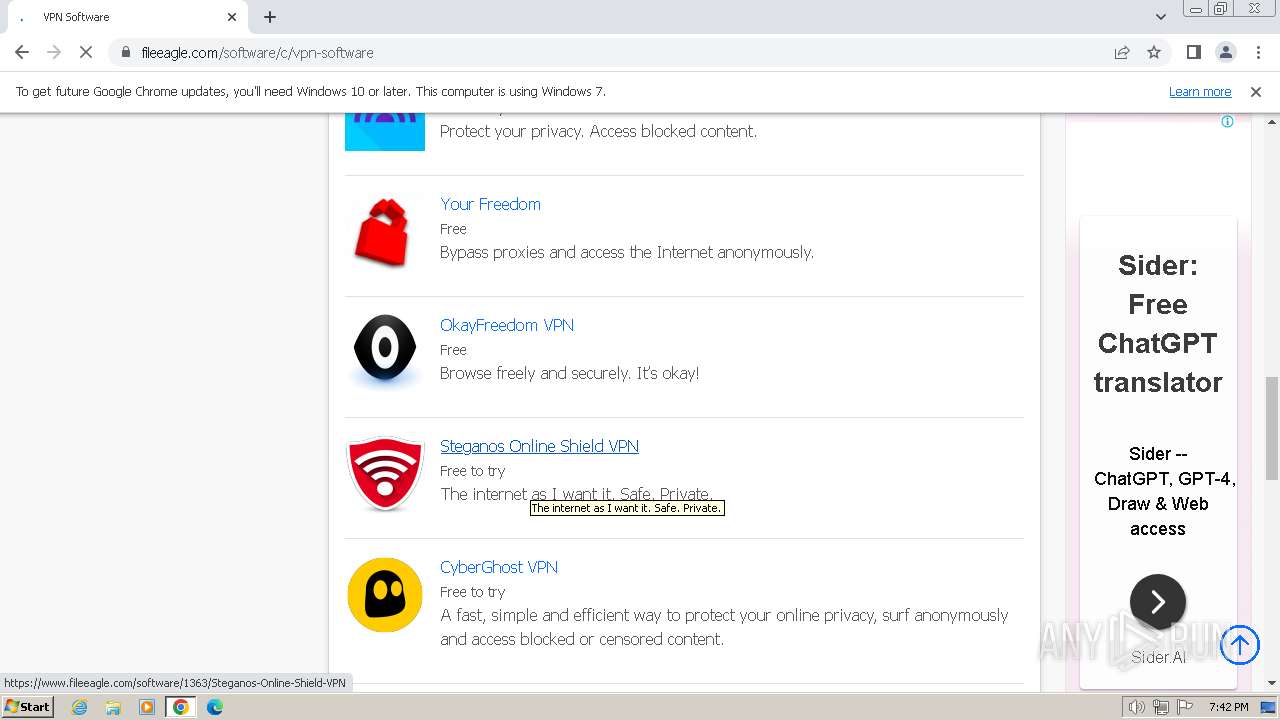Open the Your Freedom link
Image resolution: width=1280 pixels, height=720 pixels.
490,204
